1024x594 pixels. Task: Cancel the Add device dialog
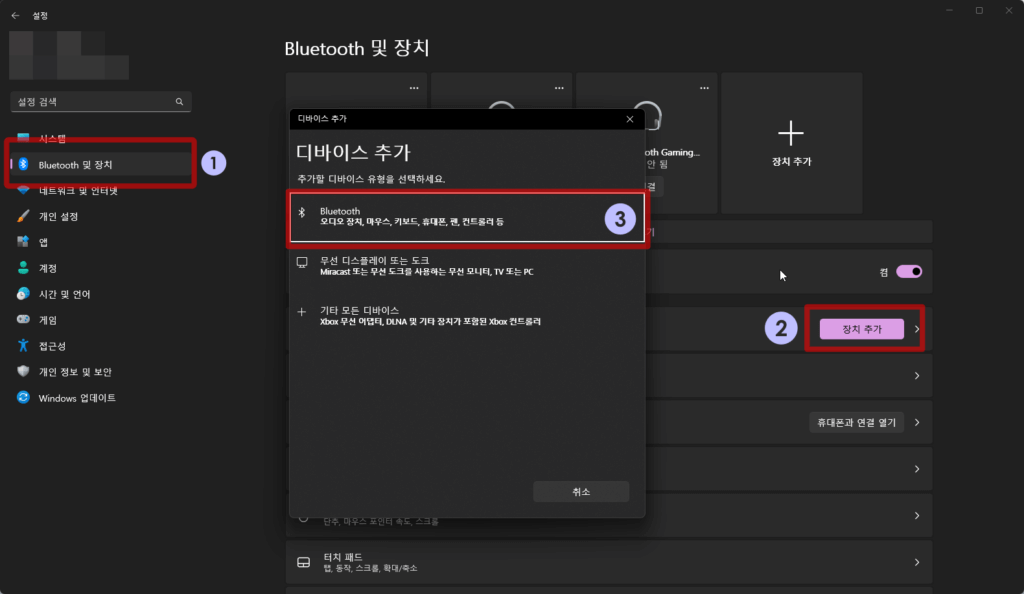581,490
